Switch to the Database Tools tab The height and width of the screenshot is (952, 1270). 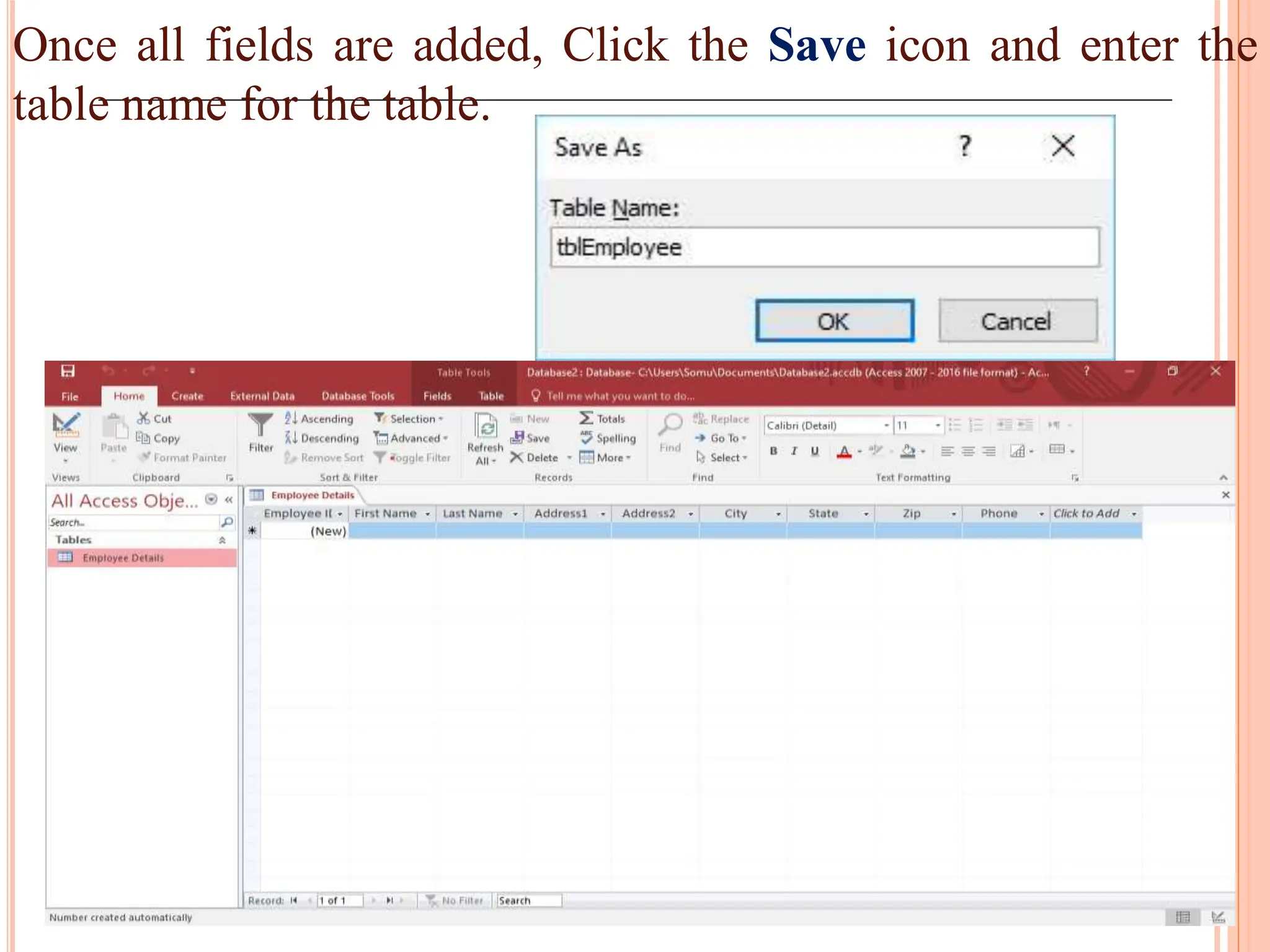pyautogui.click(x=358, y=396)
